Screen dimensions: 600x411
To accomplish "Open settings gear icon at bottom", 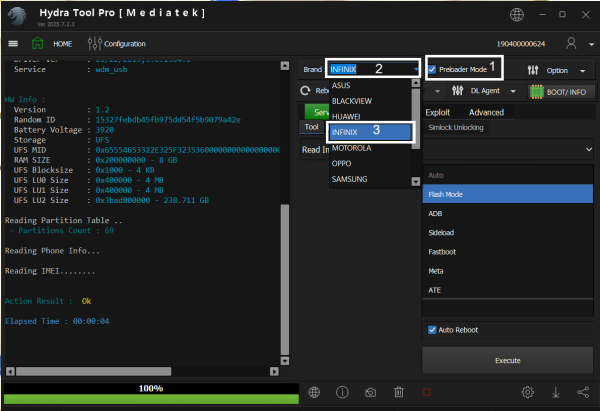I will [x=528, y=392].
